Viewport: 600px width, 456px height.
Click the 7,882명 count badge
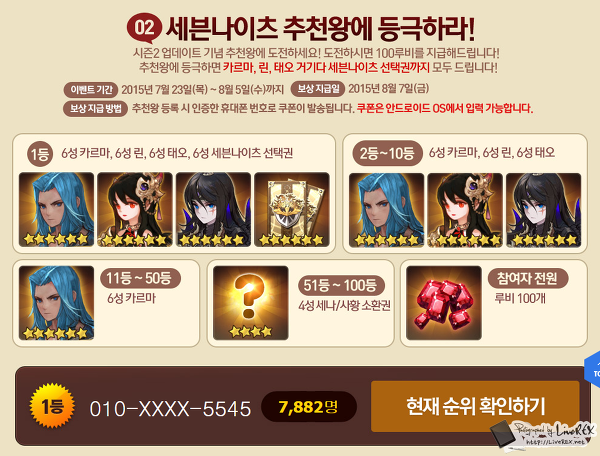pos(309,407)
